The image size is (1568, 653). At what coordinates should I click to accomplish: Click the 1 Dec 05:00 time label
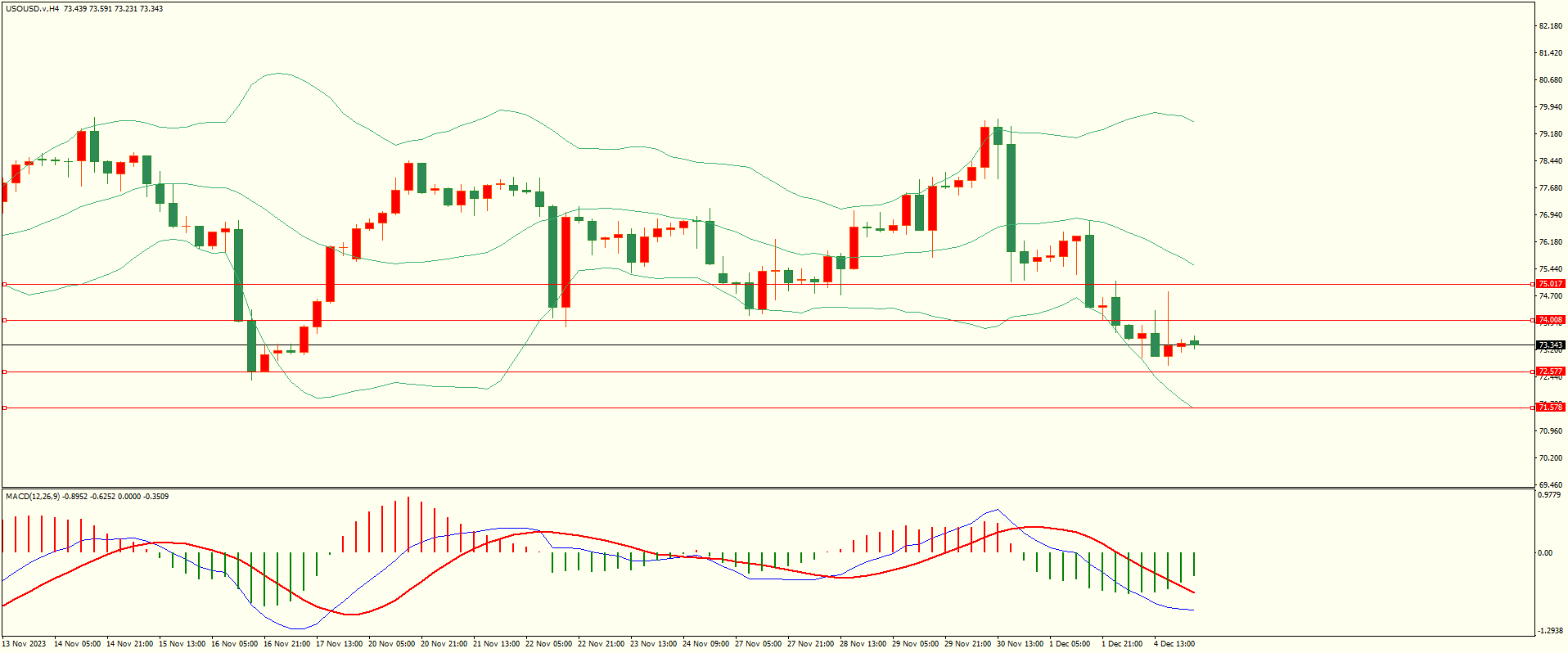click(x=1070, y=644)
